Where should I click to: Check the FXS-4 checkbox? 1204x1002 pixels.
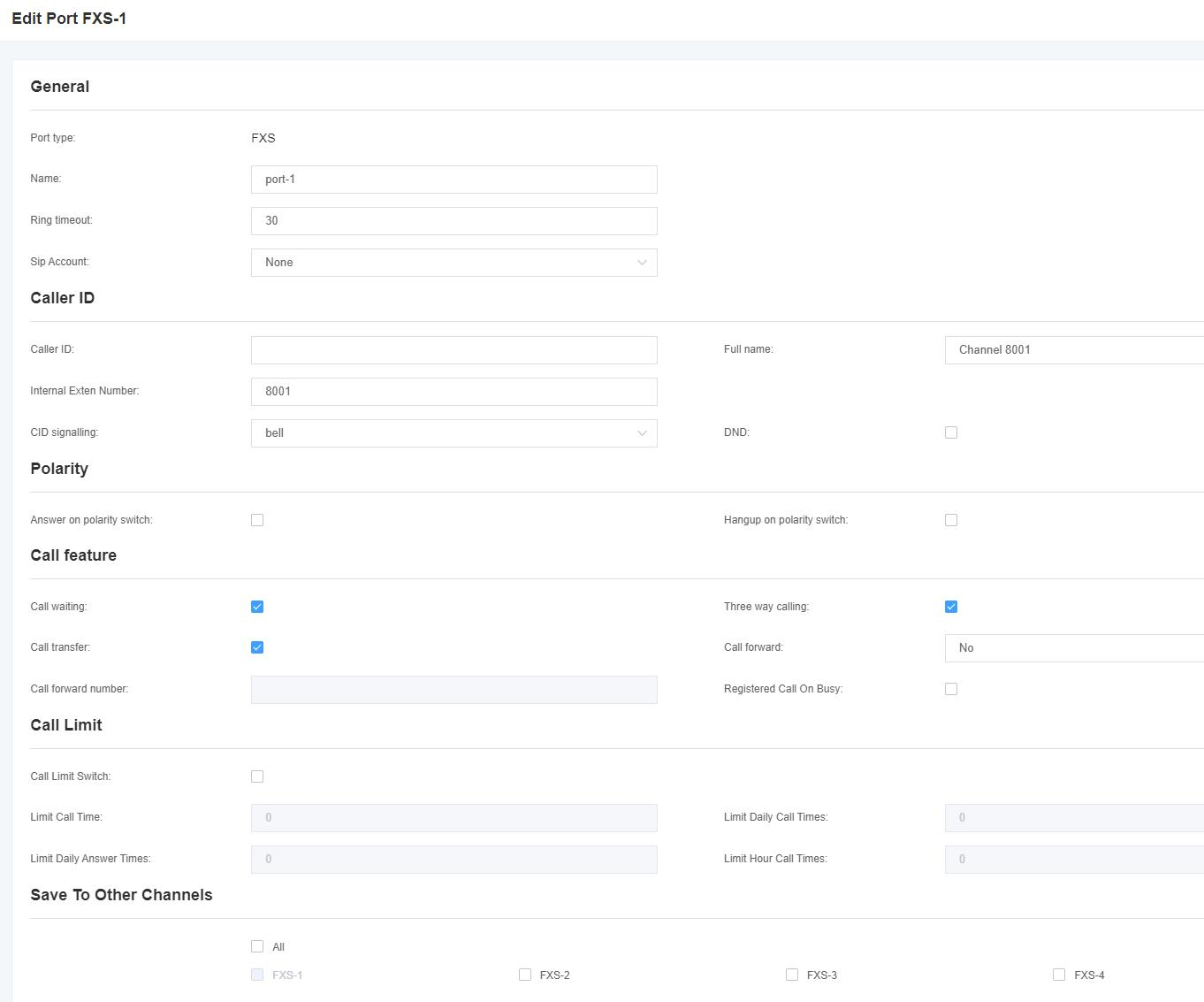click(x=1059, y=975)
